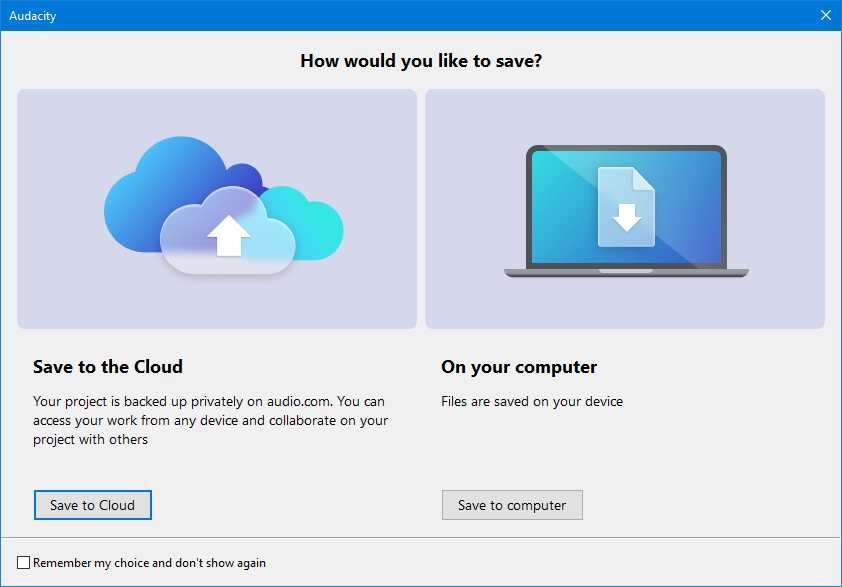This screenshot has width=842, height=587.
Task: Close the save dialog with the X button
Action: pos(825,15)
